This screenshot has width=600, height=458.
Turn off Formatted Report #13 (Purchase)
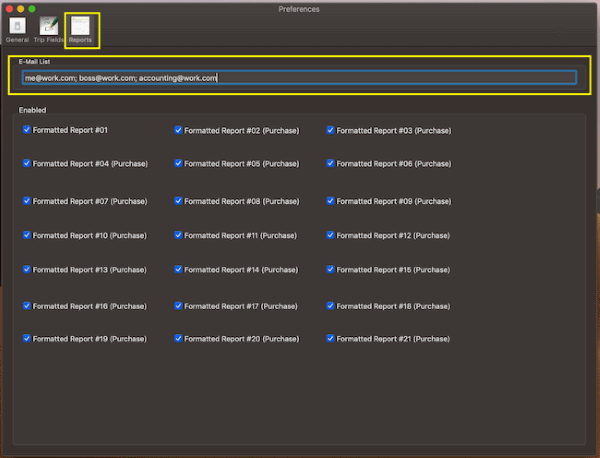coord(27,269)
